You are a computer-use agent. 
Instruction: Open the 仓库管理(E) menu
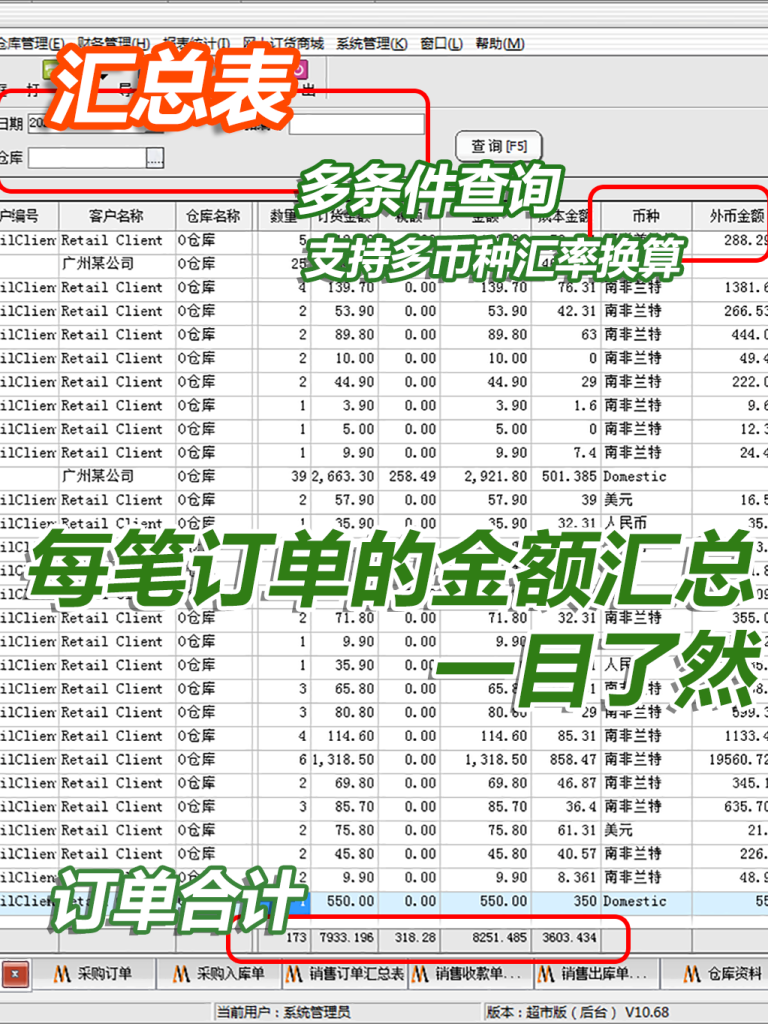(x=31, y=44)
